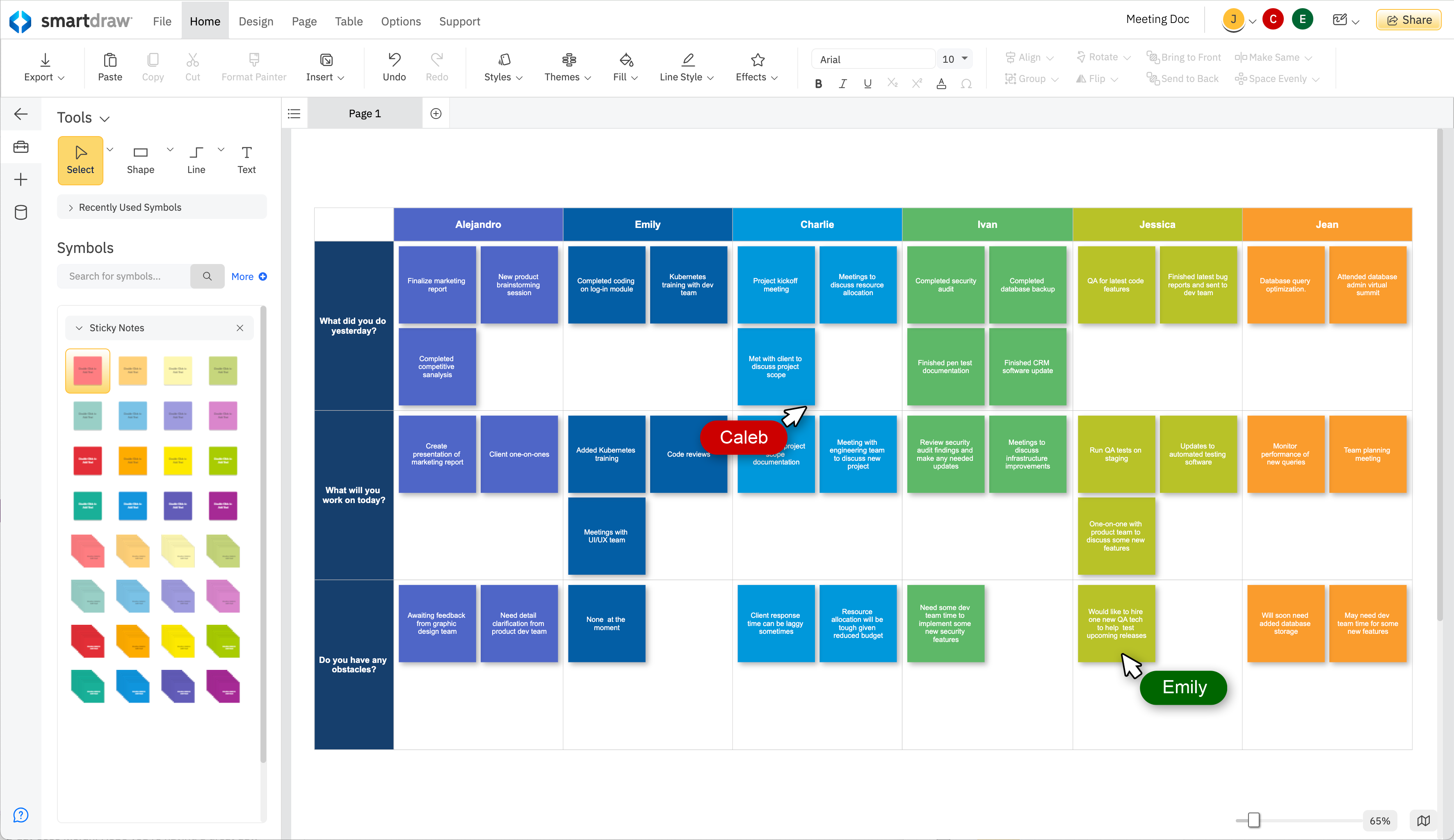Viewport: 1454px width, 840px height.
Task: Toggle bold text formatting
Action: tap(818, 84)
